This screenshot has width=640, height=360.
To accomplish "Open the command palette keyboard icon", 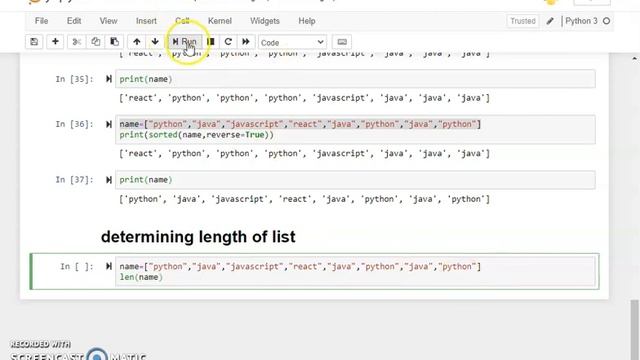I will 342,42.
